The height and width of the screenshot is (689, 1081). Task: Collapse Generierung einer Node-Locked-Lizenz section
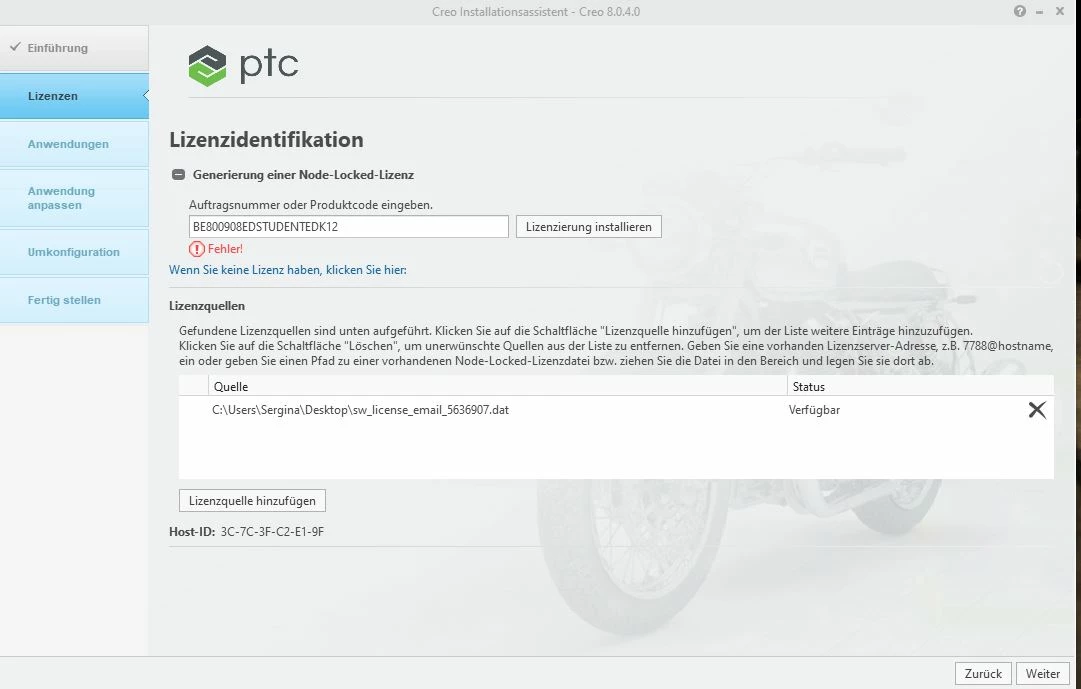point(178,174)
